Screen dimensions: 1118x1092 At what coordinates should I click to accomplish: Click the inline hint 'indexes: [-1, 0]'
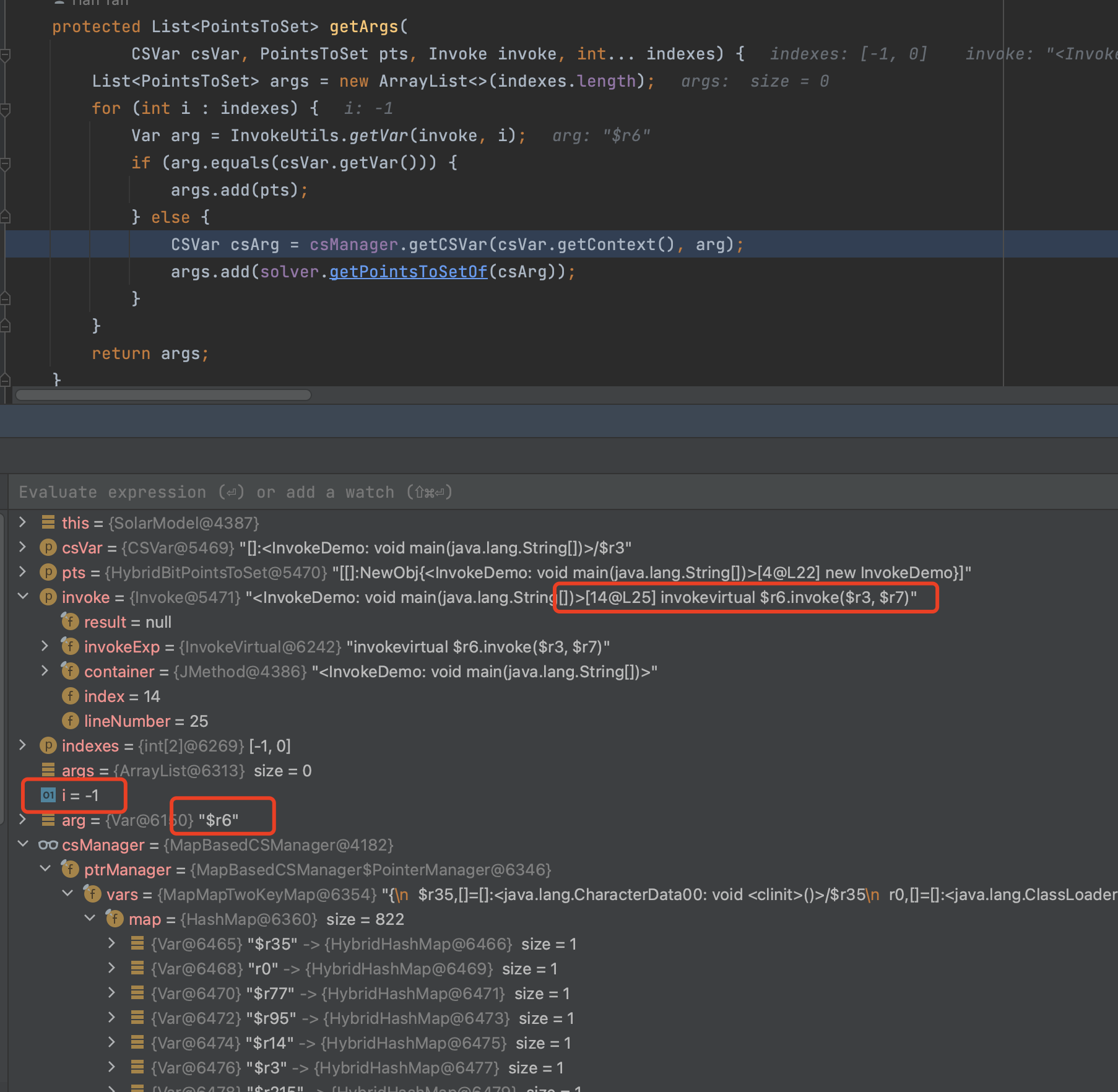[849, 54]
